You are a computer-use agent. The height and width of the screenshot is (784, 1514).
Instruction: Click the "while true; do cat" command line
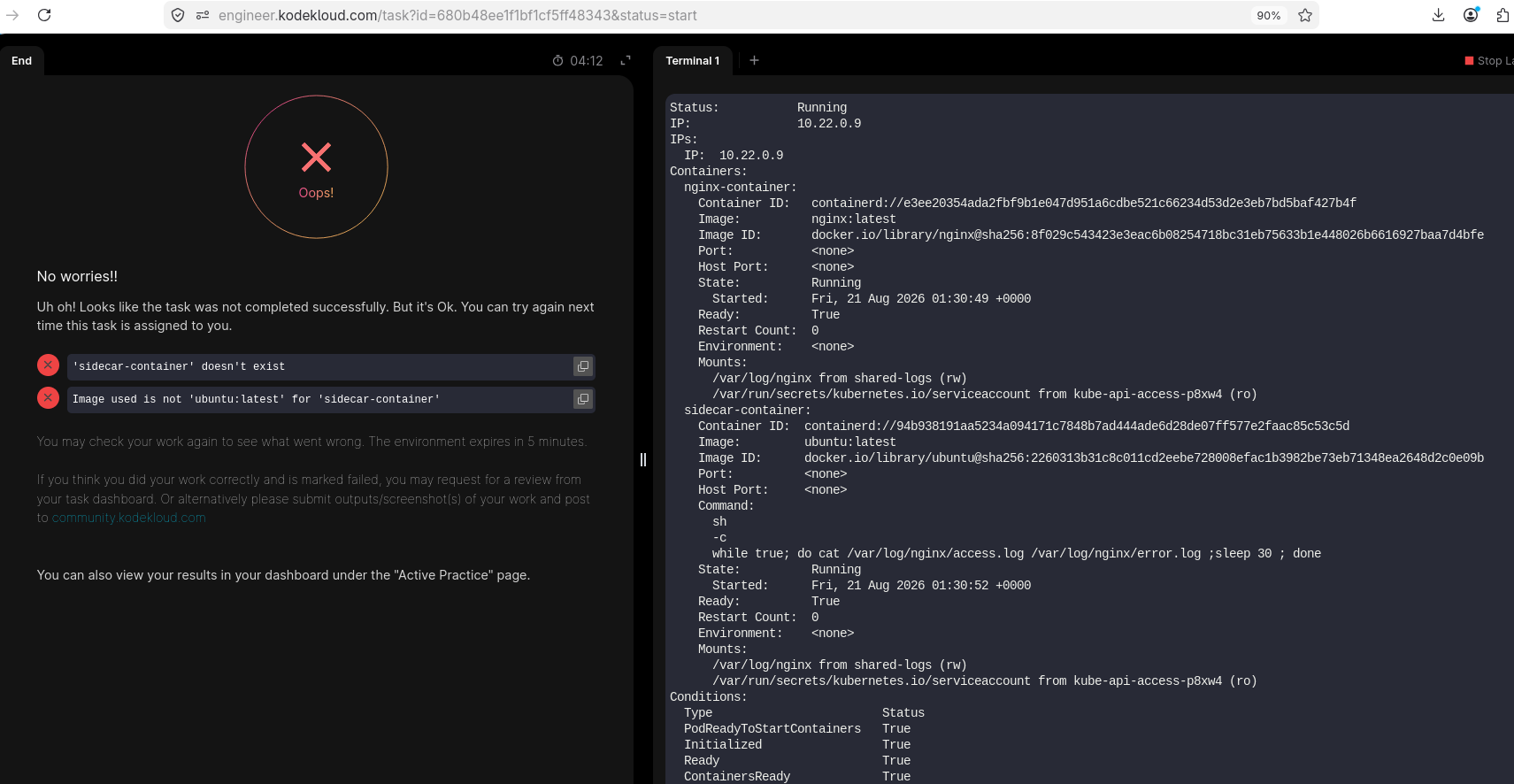coord(1017,554)
